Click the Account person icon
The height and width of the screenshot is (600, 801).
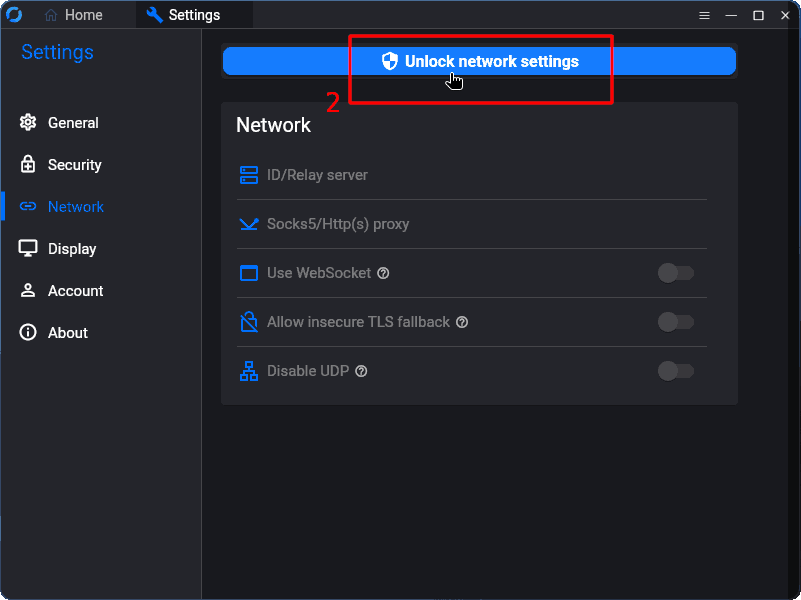(x=28, y=291)
